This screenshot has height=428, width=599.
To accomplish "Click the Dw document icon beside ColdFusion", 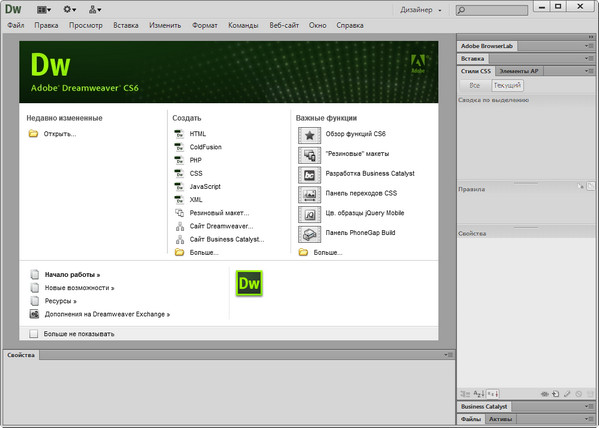I will coord(179,147).
